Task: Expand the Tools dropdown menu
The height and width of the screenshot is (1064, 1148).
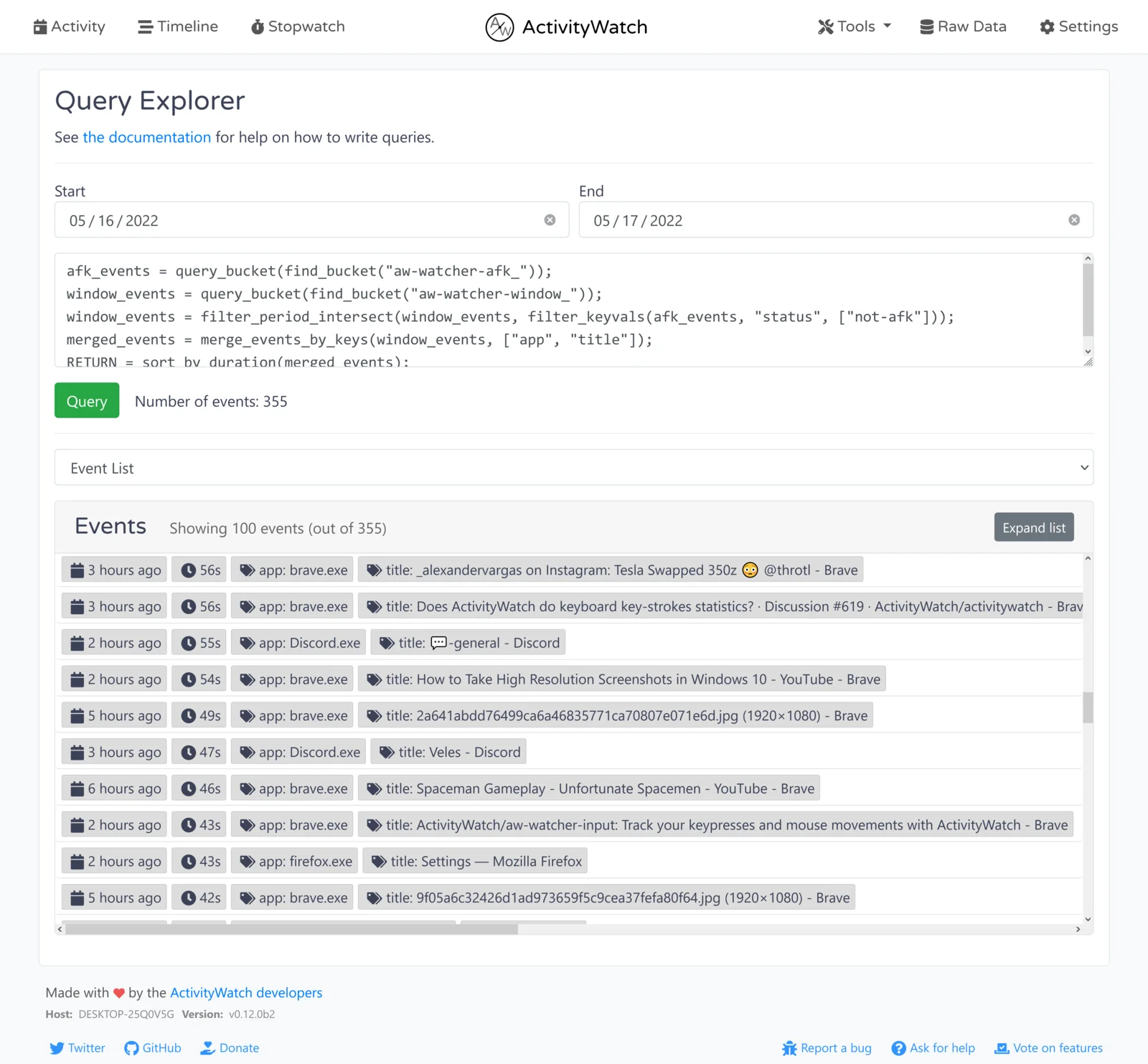Action: coord(855,27)
